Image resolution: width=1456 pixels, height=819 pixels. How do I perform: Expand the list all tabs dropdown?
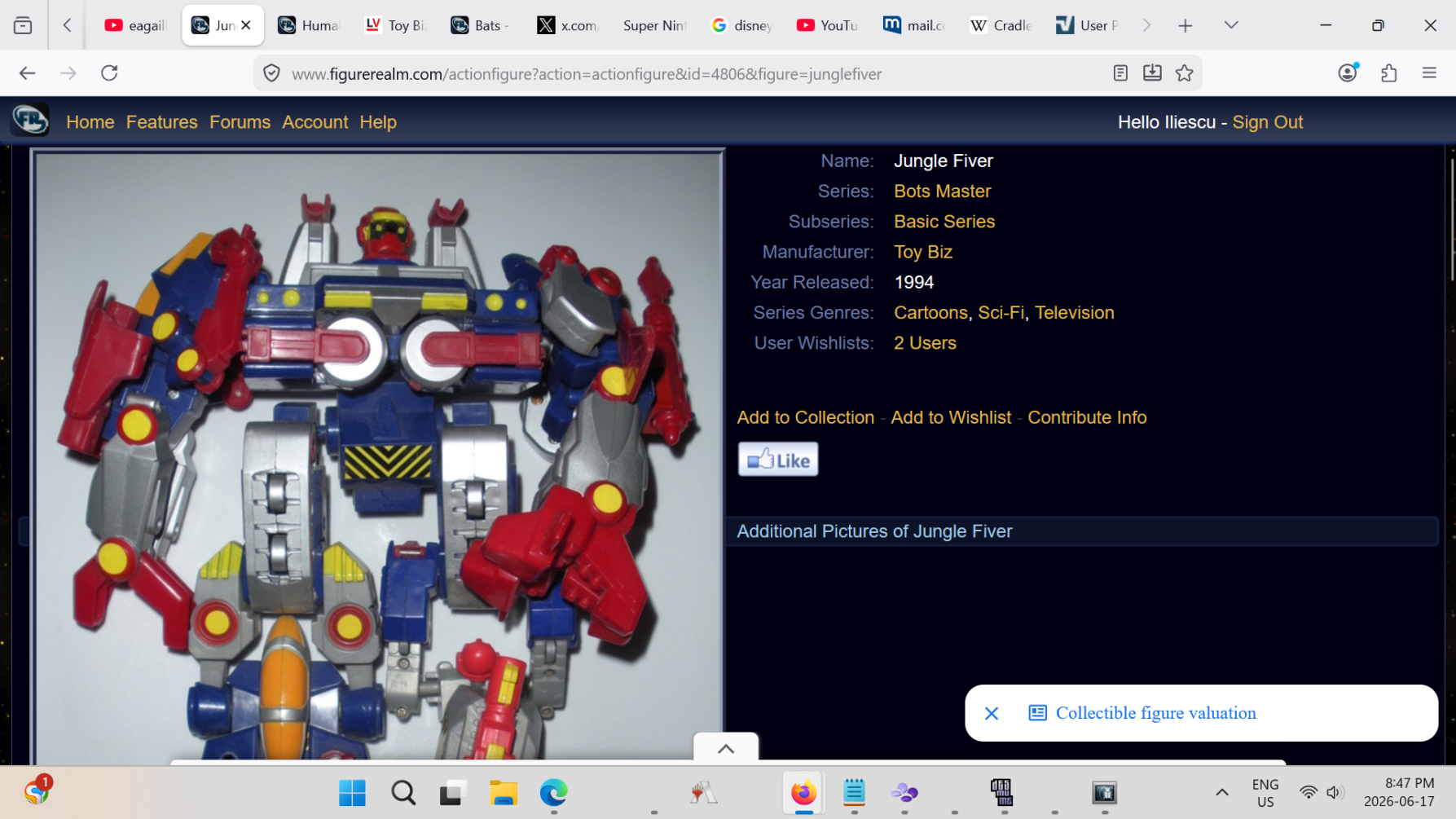coord(1231,25)
